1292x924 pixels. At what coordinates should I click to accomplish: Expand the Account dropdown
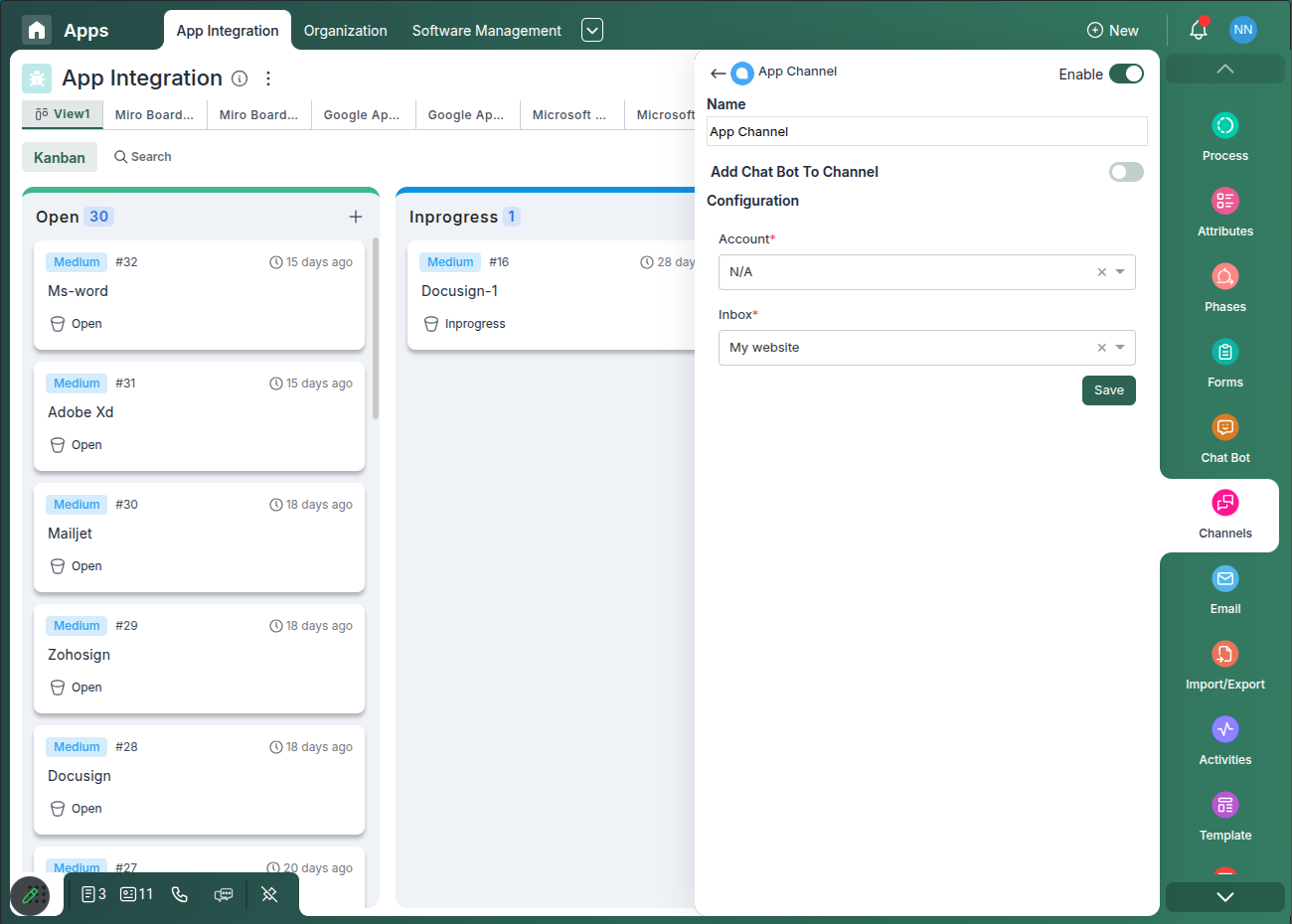(x=1120, y=272)
